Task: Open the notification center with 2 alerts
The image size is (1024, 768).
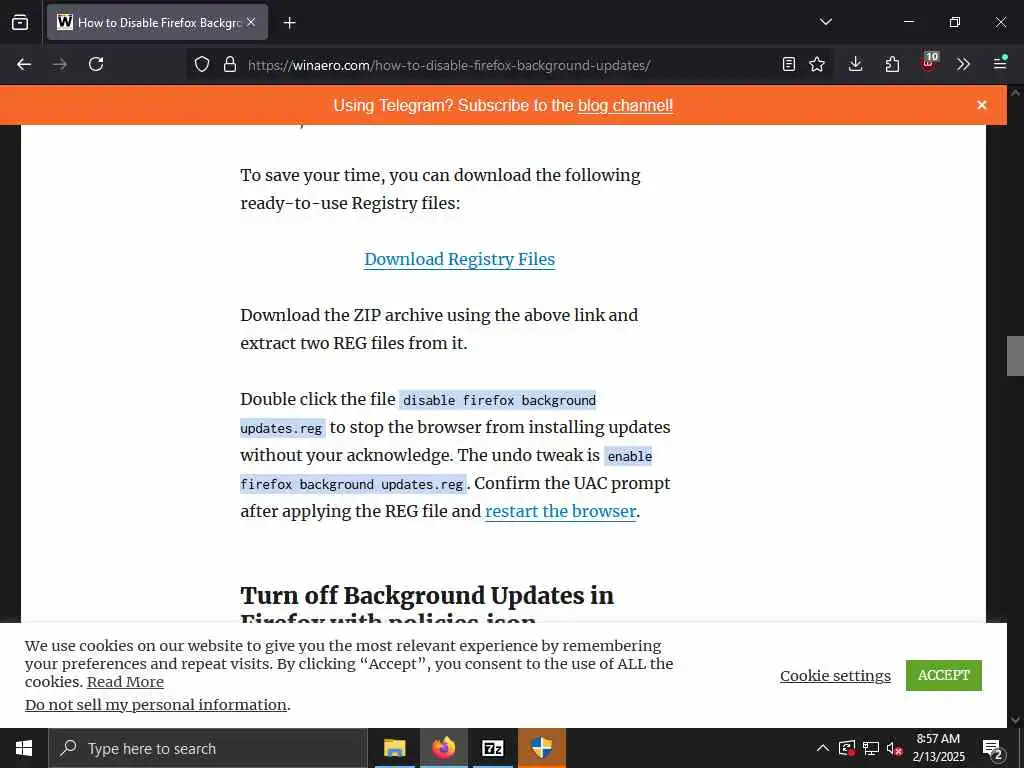Action: tap(992, 749)
